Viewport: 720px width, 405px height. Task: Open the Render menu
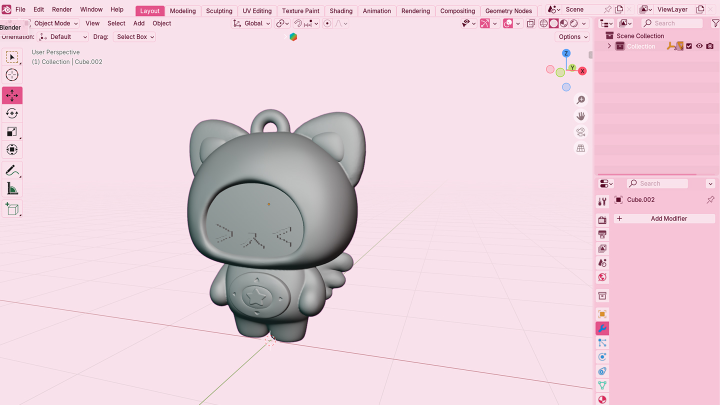click(62, 9)
